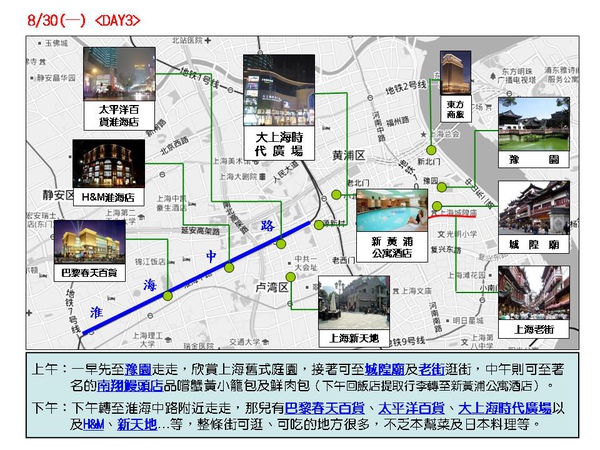Click the 新黃浦公寓酒店 caption label
This screenshot has height=450, width=600.
392,247
